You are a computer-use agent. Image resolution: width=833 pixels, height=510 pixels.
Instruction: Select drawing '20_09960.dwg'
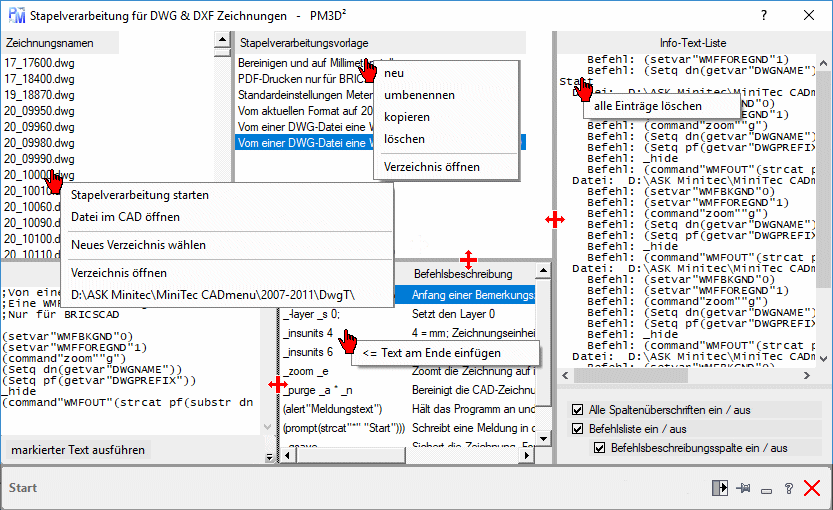coord(39,126)
